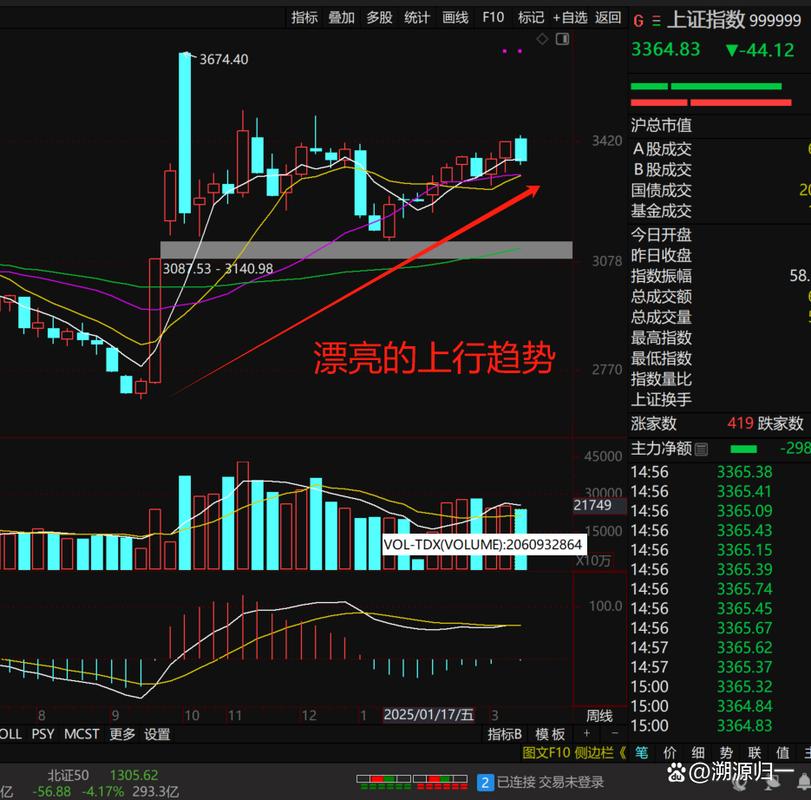Collapse sidebar with 侧边栏 arrow

pyautogui.click(x=621, y=753)
